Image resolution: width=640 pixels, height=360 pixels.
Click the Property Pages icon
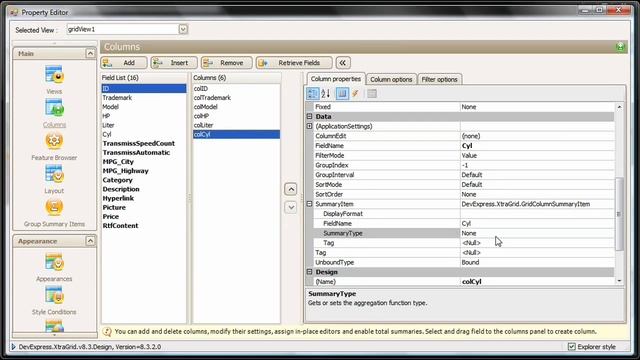[372, 94]
